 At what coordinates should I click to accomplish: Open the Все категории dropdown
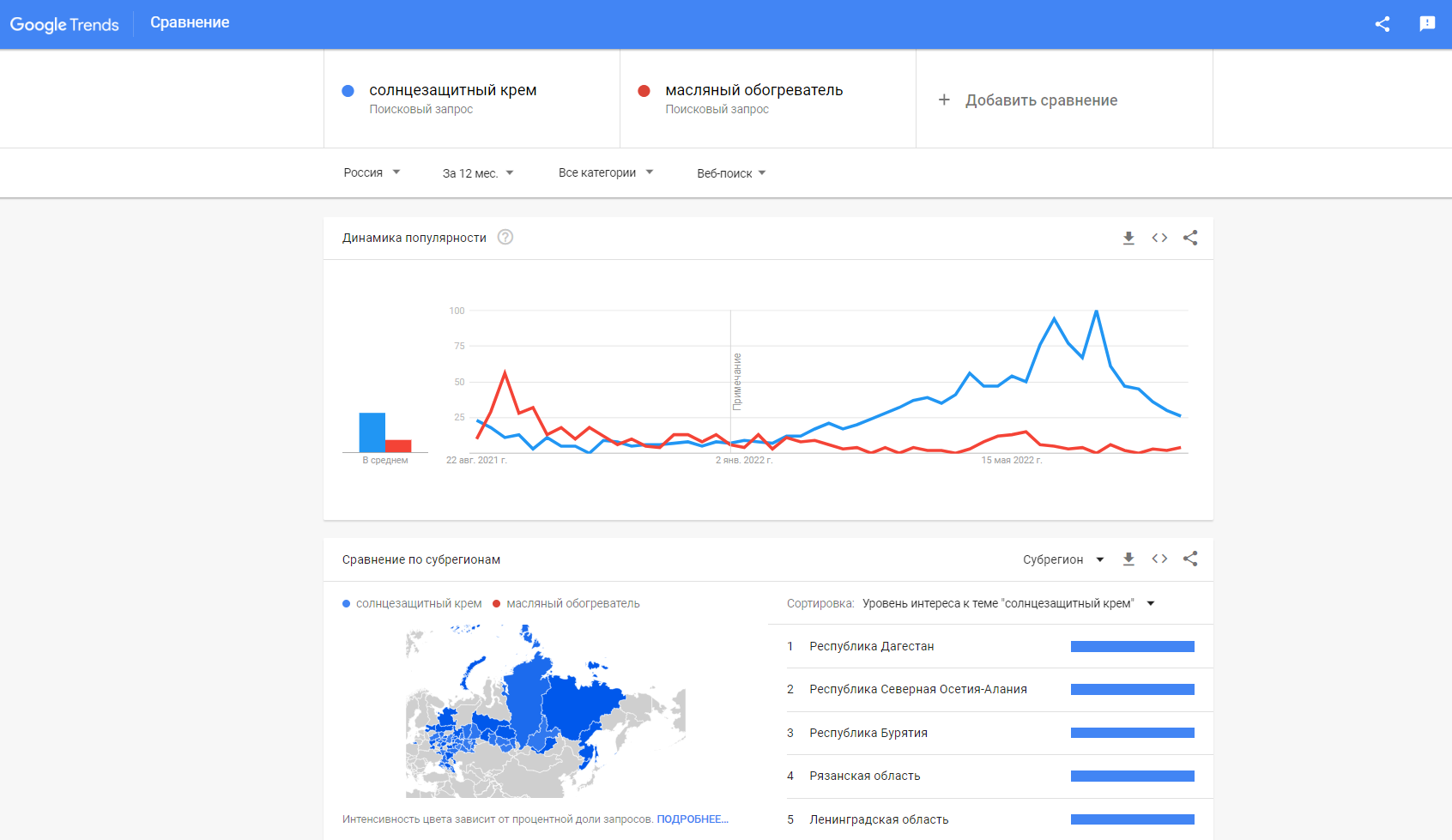[606, 172]
